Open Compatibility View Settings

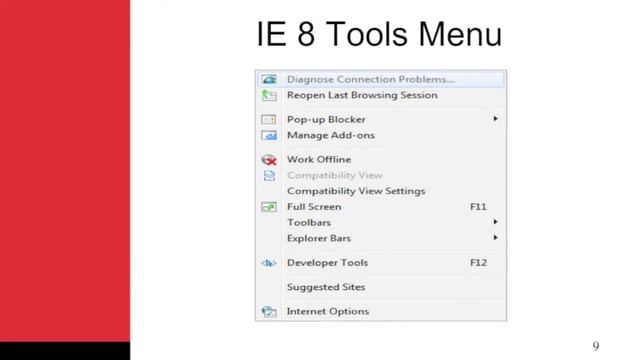coord(381,191)
